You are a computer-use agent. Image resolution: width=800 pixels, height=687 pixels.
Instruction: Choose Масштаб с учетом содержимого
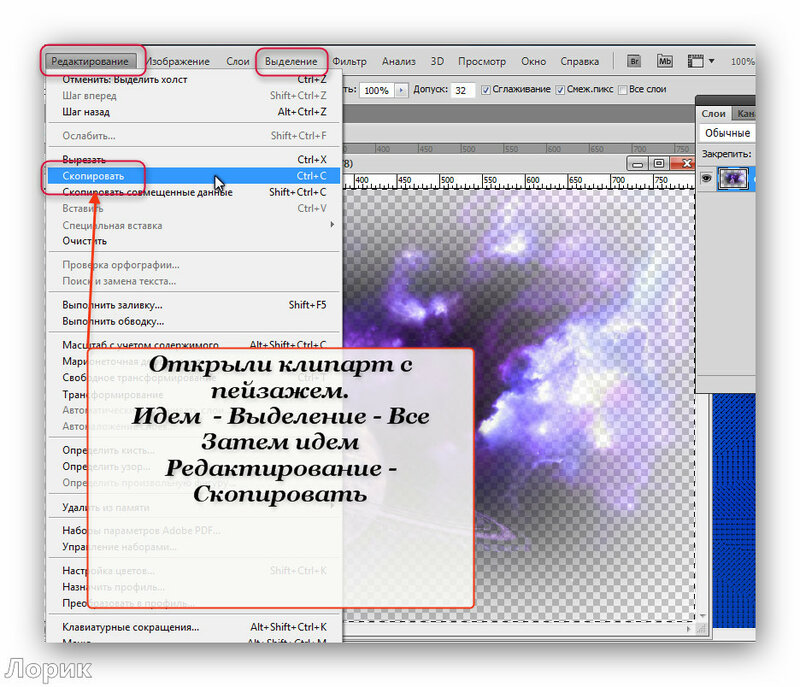click(194, 345)
